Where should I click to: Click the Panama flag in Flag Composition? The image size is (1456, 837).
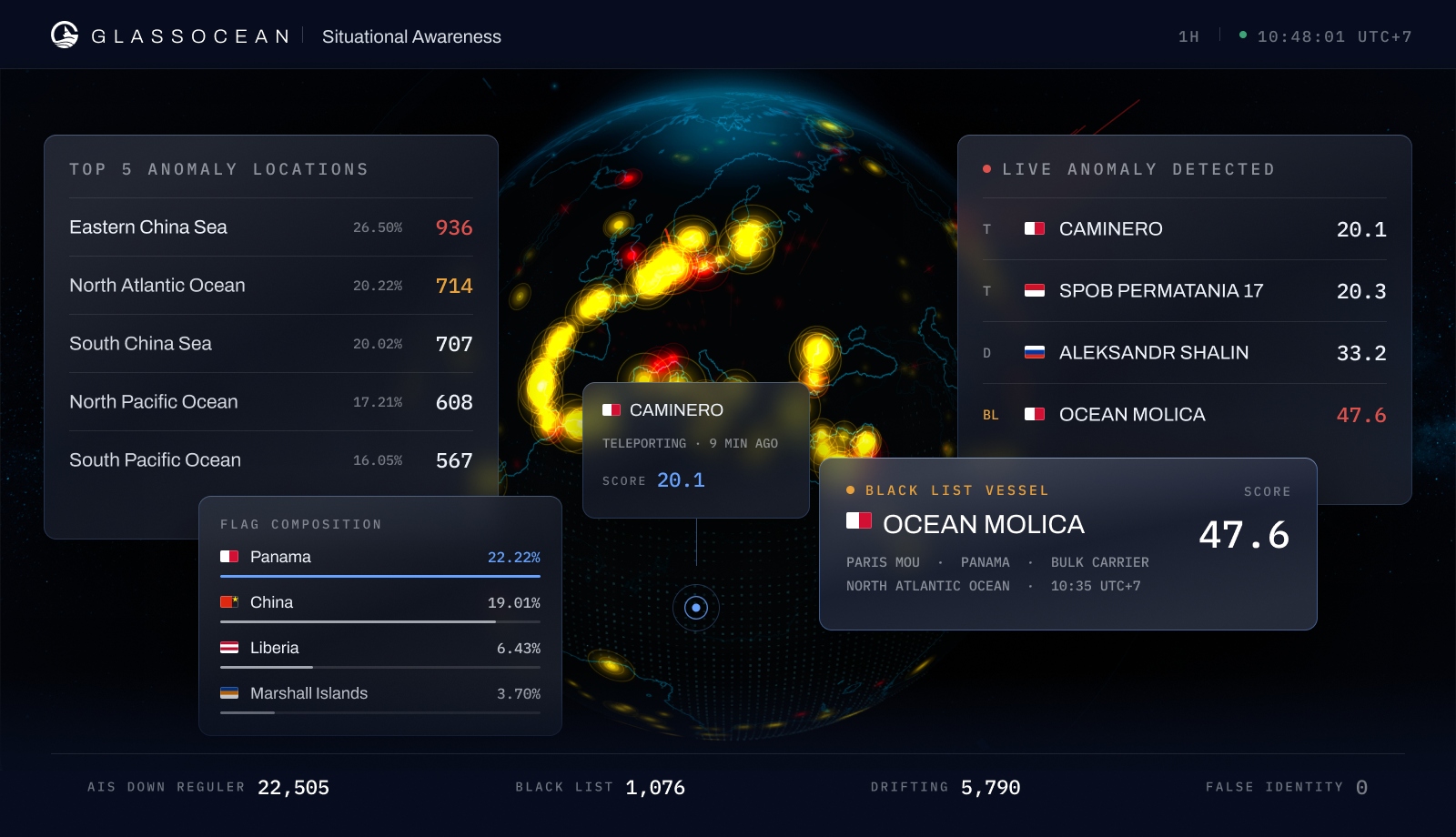coord(229,556)
